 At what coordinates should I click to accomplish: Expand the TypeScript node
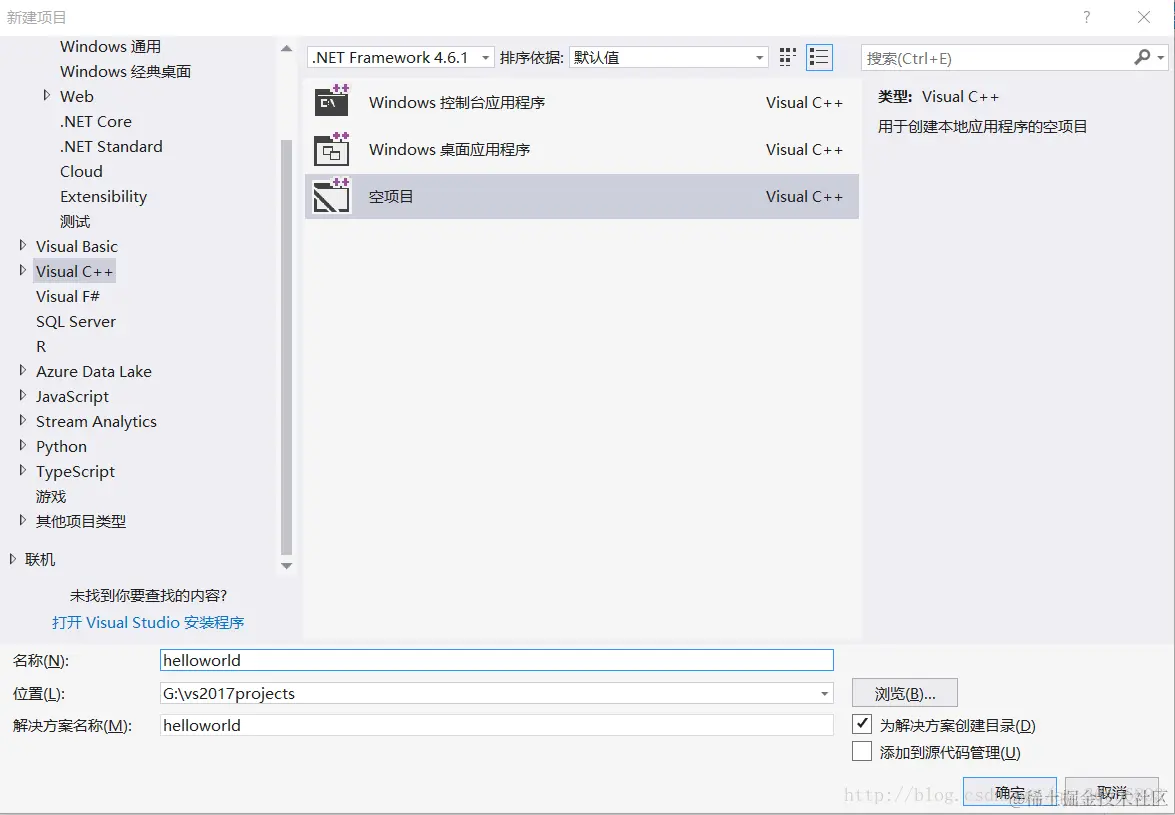pyautogui.click(x=22, y=470)
